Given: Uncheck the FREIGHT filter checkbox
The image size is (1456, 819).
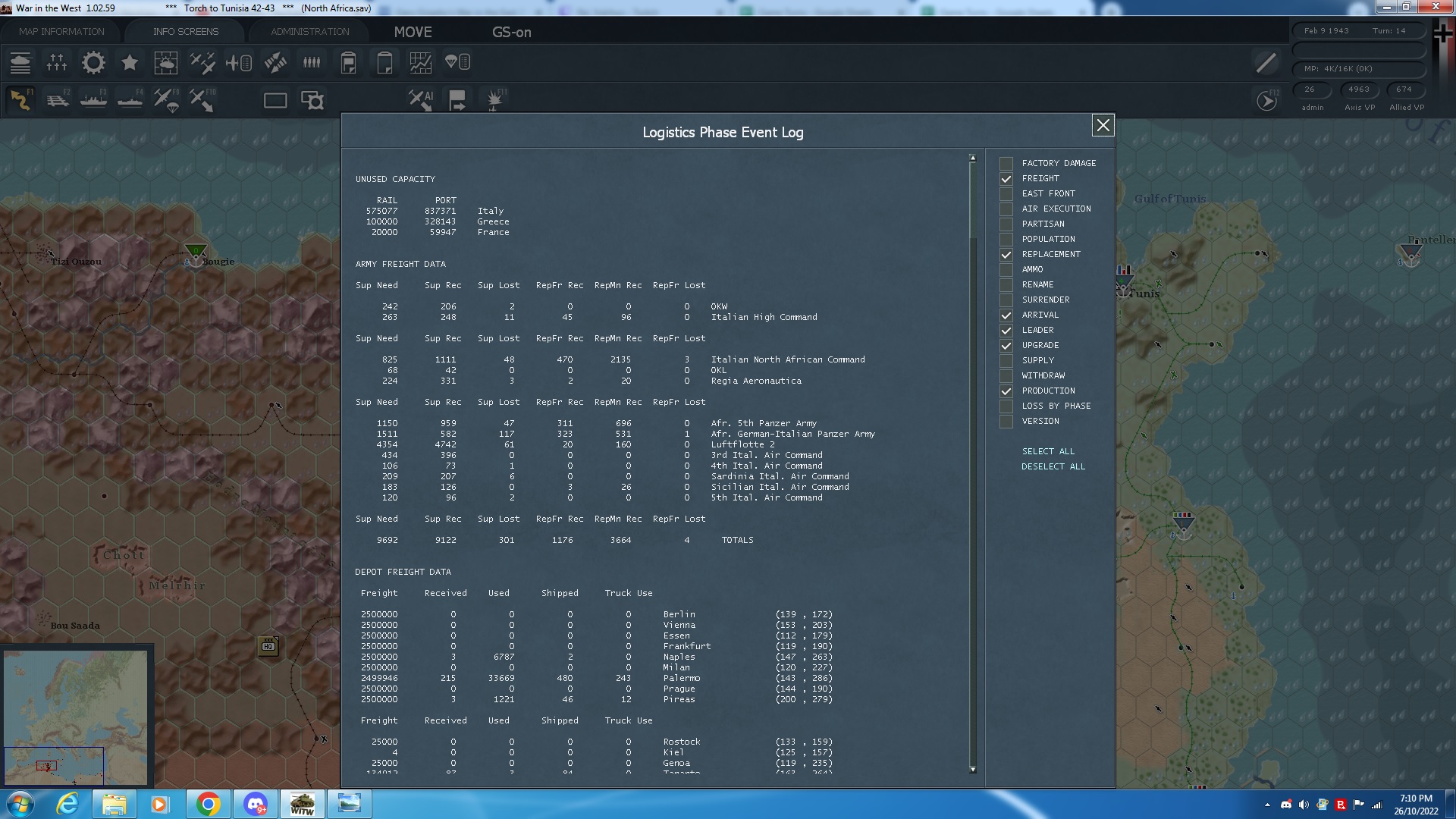Looking at the screenshot, I should point(1006,179).
